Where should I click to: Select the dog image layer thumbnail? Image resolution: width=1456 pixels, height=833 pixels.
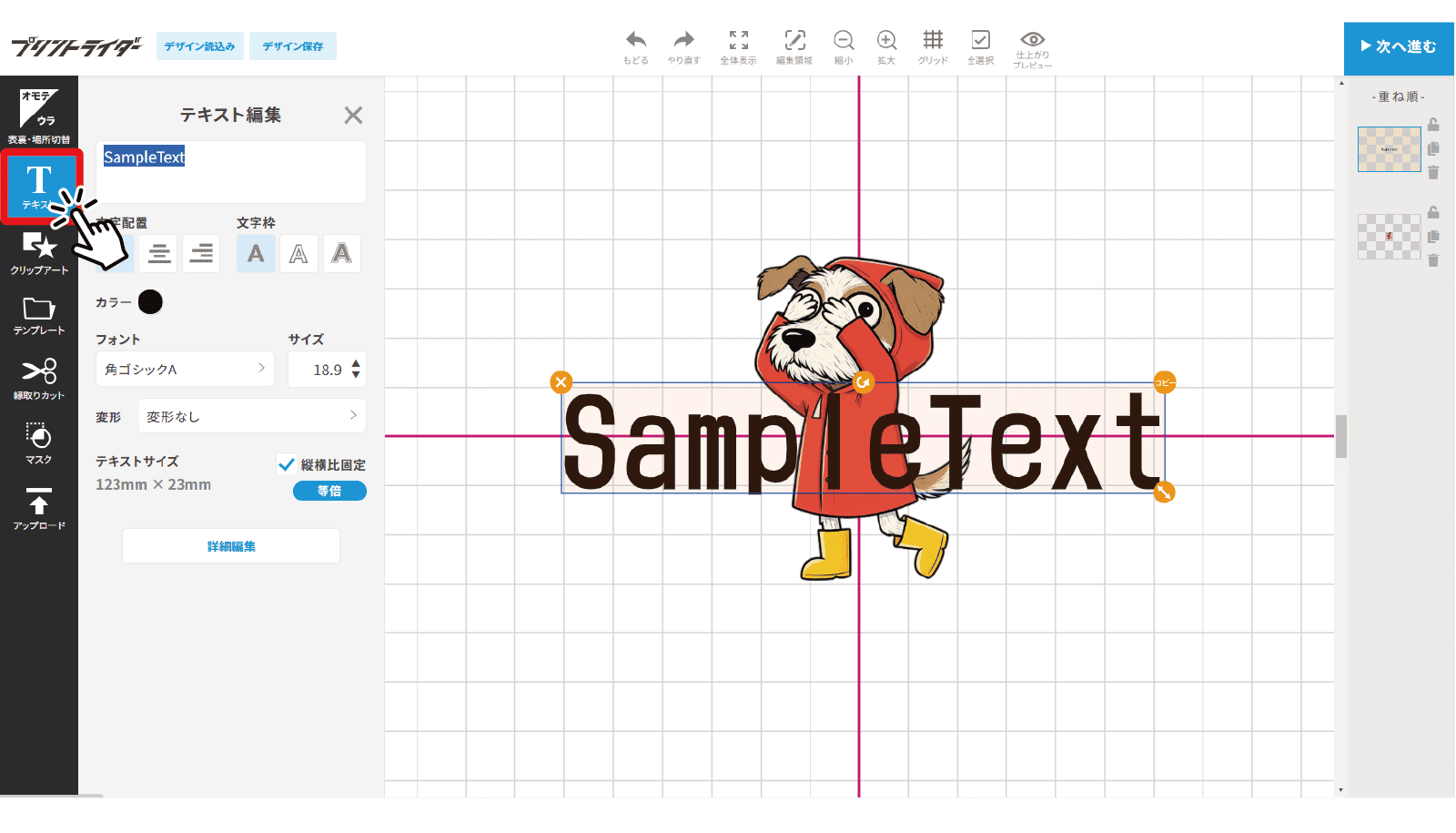click(1389, 237)
